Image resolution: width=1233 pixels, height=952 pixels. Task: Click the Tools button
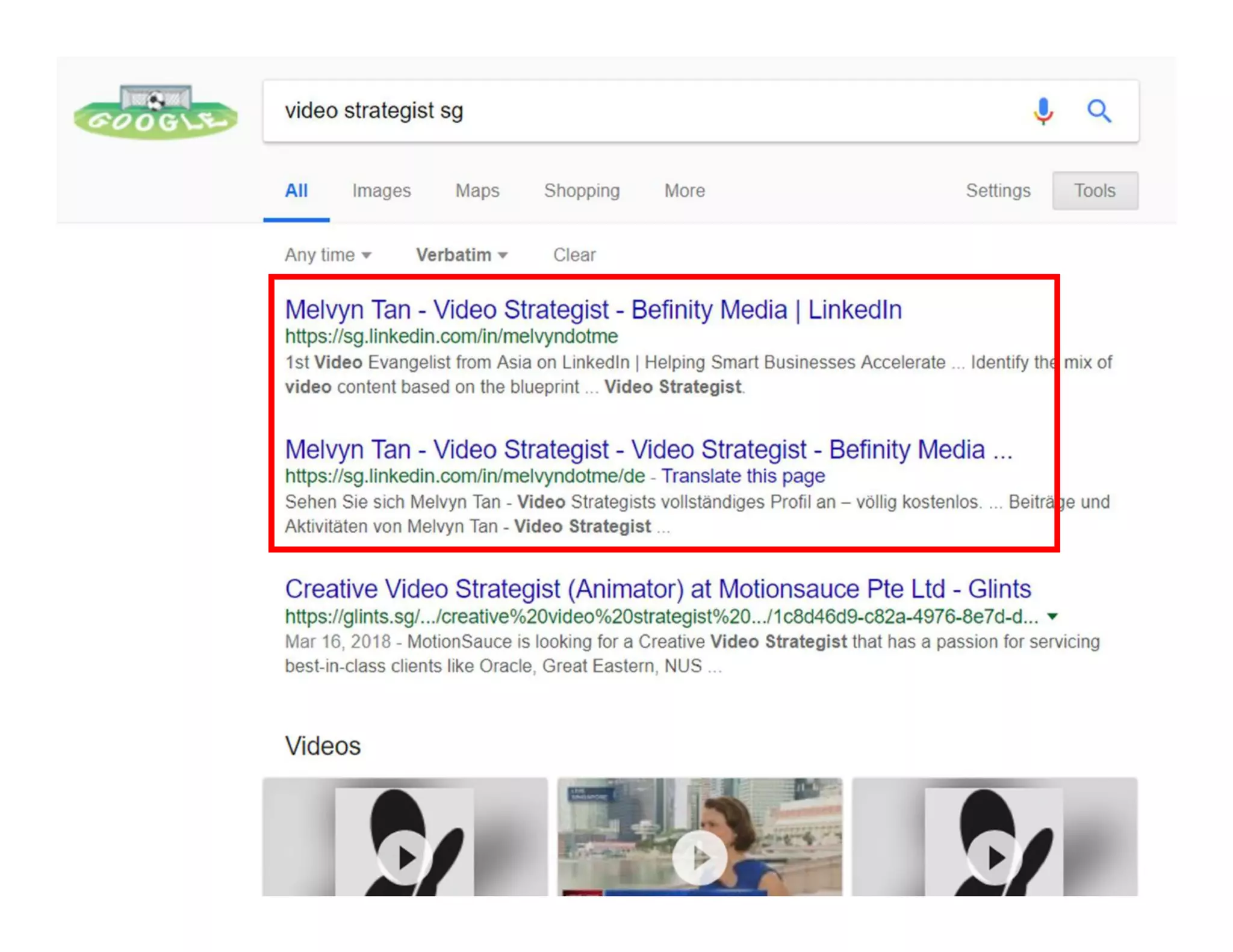[1095, 191]
